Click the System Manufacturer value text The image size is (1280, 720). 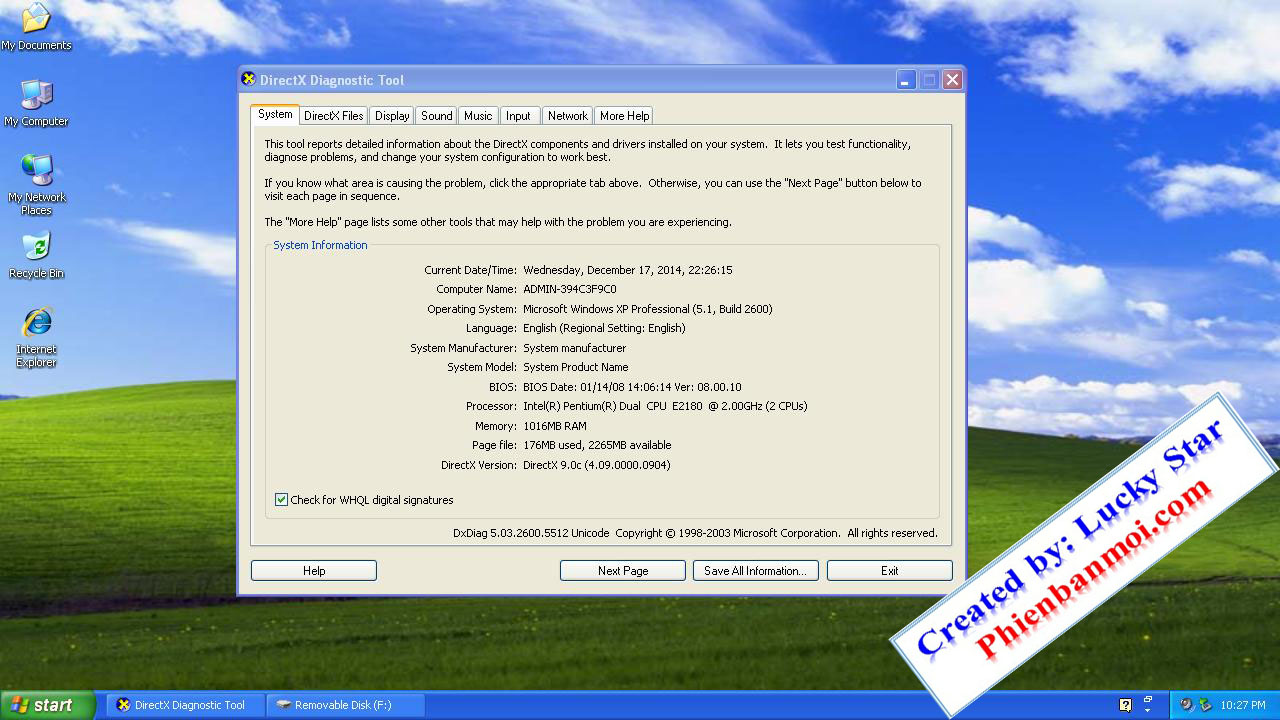click(575, 348)
